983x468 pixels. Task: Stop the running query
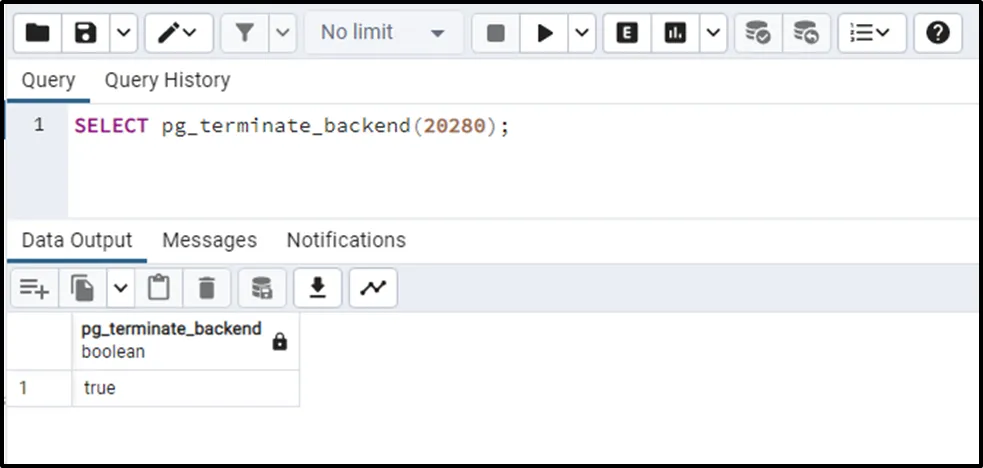(495, 33)
